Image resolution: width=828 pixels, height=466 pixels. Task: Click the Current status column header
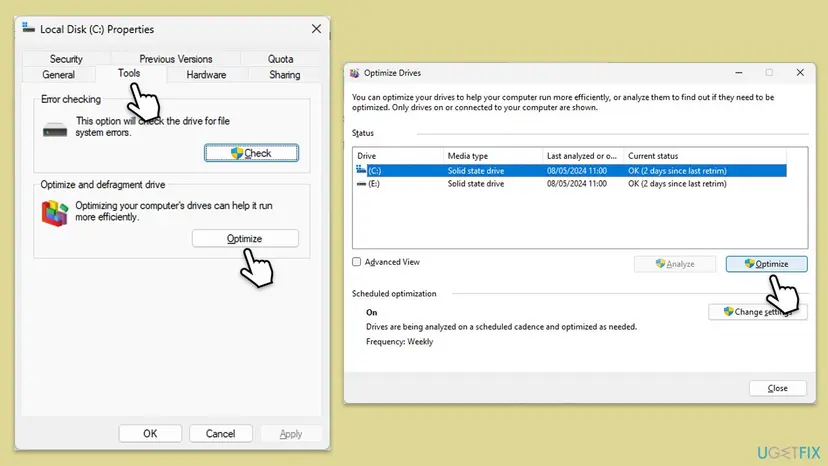[x=705, y=156]
